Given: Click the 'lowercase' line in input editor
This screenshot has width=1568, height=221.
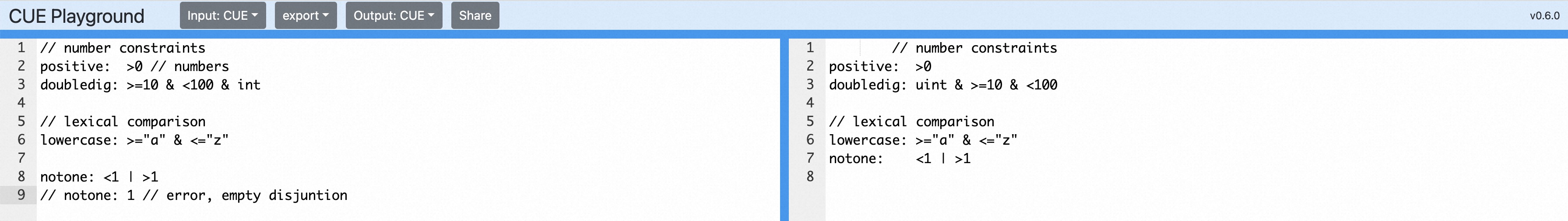Looking at the screenshot, I should pyautogui.click(x=134, y=140).
